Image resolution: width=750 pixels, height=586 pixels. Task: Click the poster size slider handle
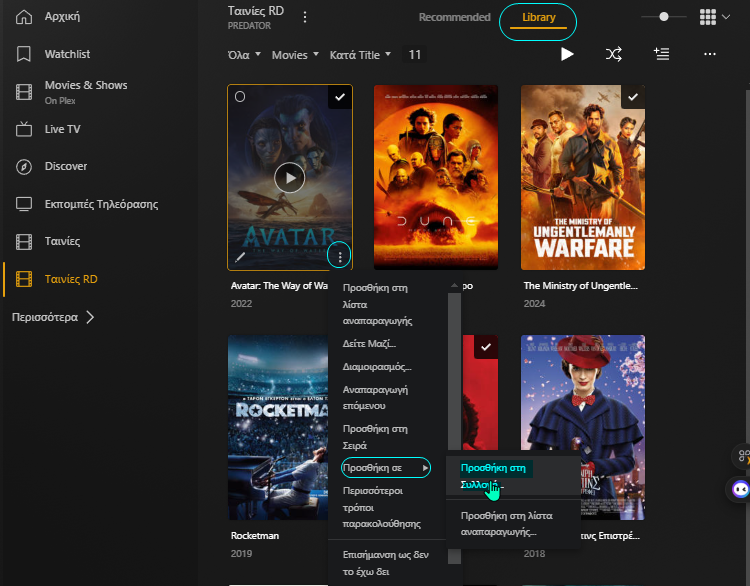click(663, 17)
